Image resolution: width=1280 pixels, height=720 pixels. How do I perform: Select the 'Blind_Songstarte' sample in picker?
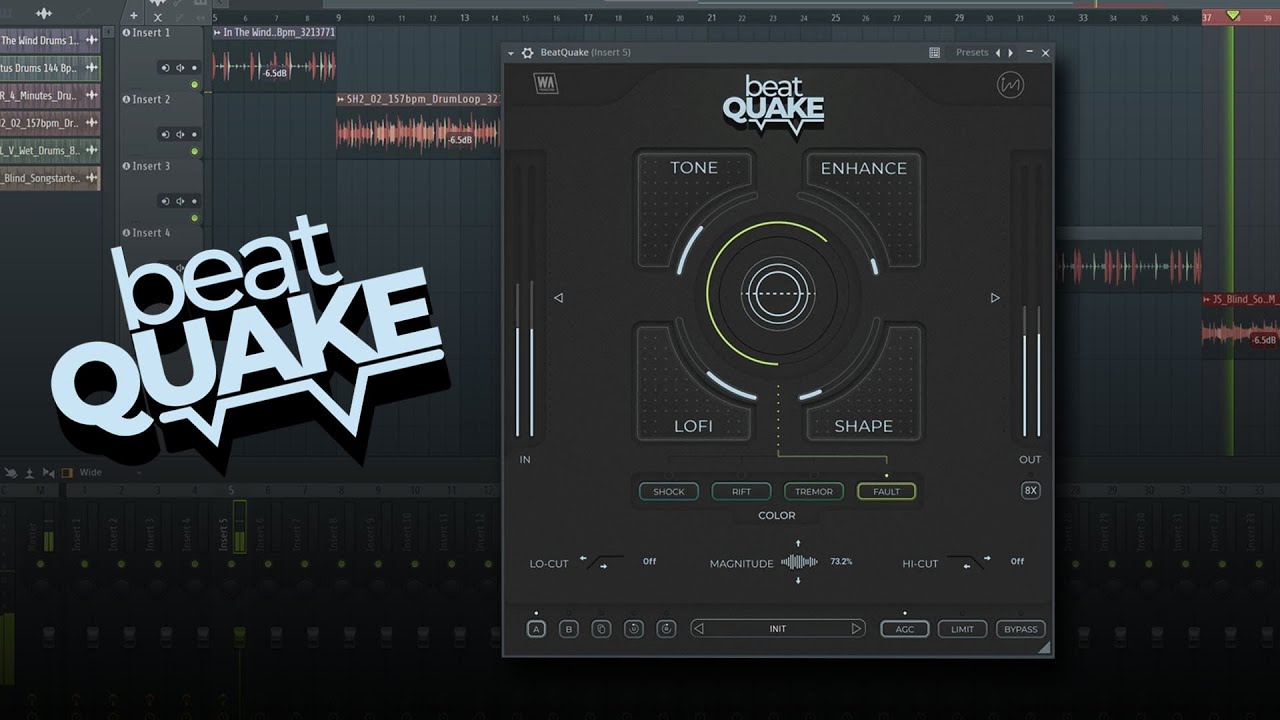pos(50,179)
